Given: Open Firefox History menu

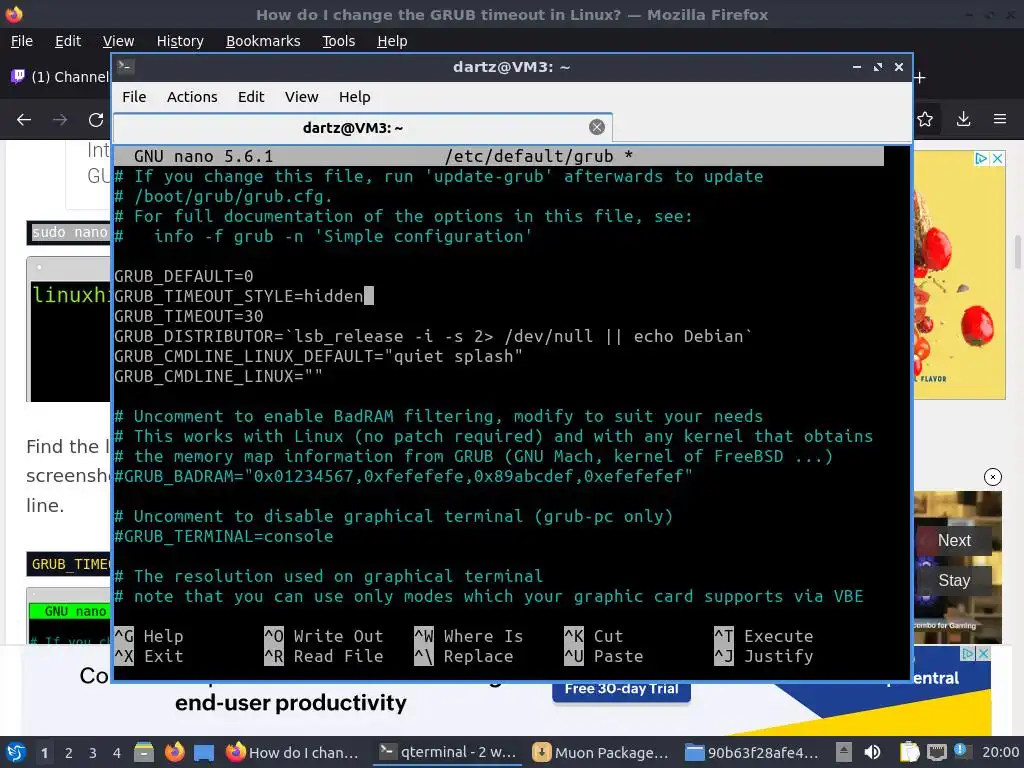Looking at the screenshot, I should [180, 41].
